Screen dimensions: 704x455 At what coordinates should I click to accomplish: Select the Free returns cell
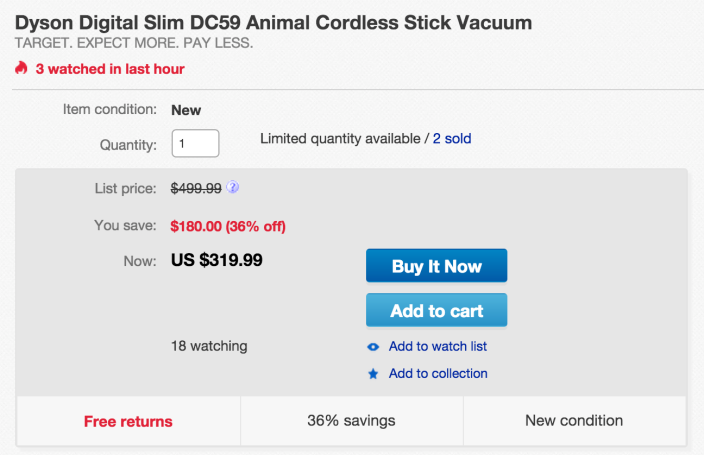pos(128,421)
